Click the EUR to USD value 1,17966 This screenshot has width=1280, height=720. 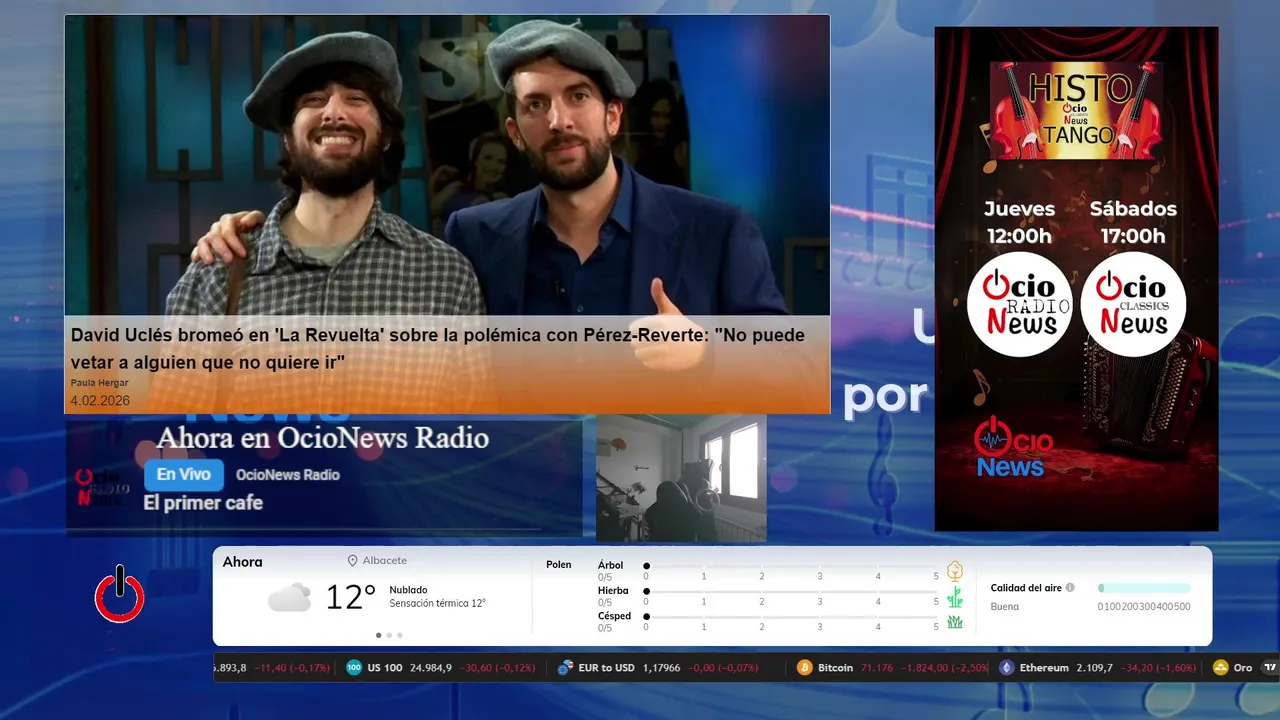[x=661, y=668]
